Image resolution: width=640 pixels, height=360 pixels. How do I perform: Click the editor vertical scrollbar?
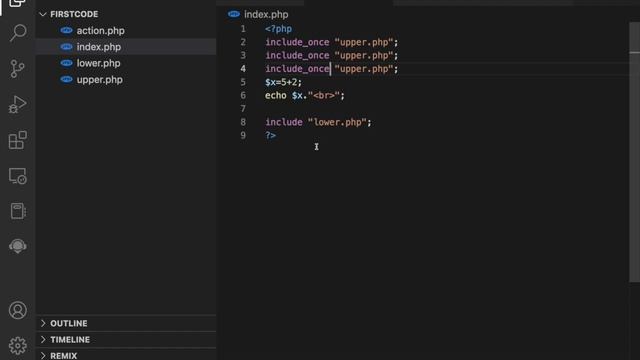click(634, 152)
